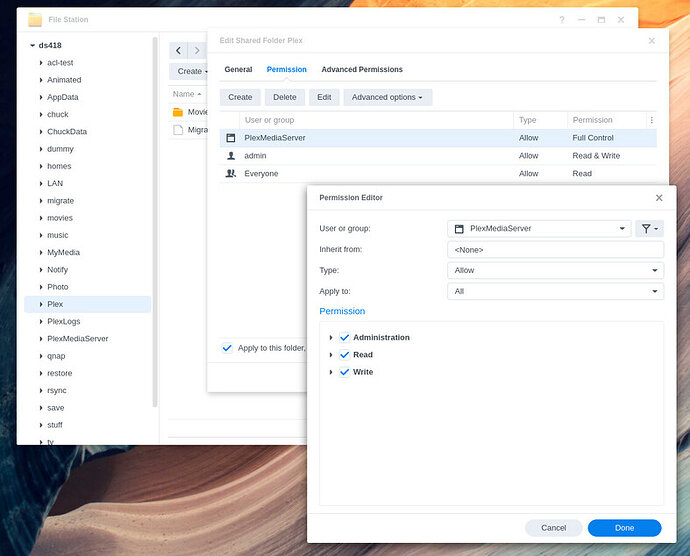Toggle Apply to this folder checkbox
Viewport: 690px width, 556px height.
[x=227, y=348]
